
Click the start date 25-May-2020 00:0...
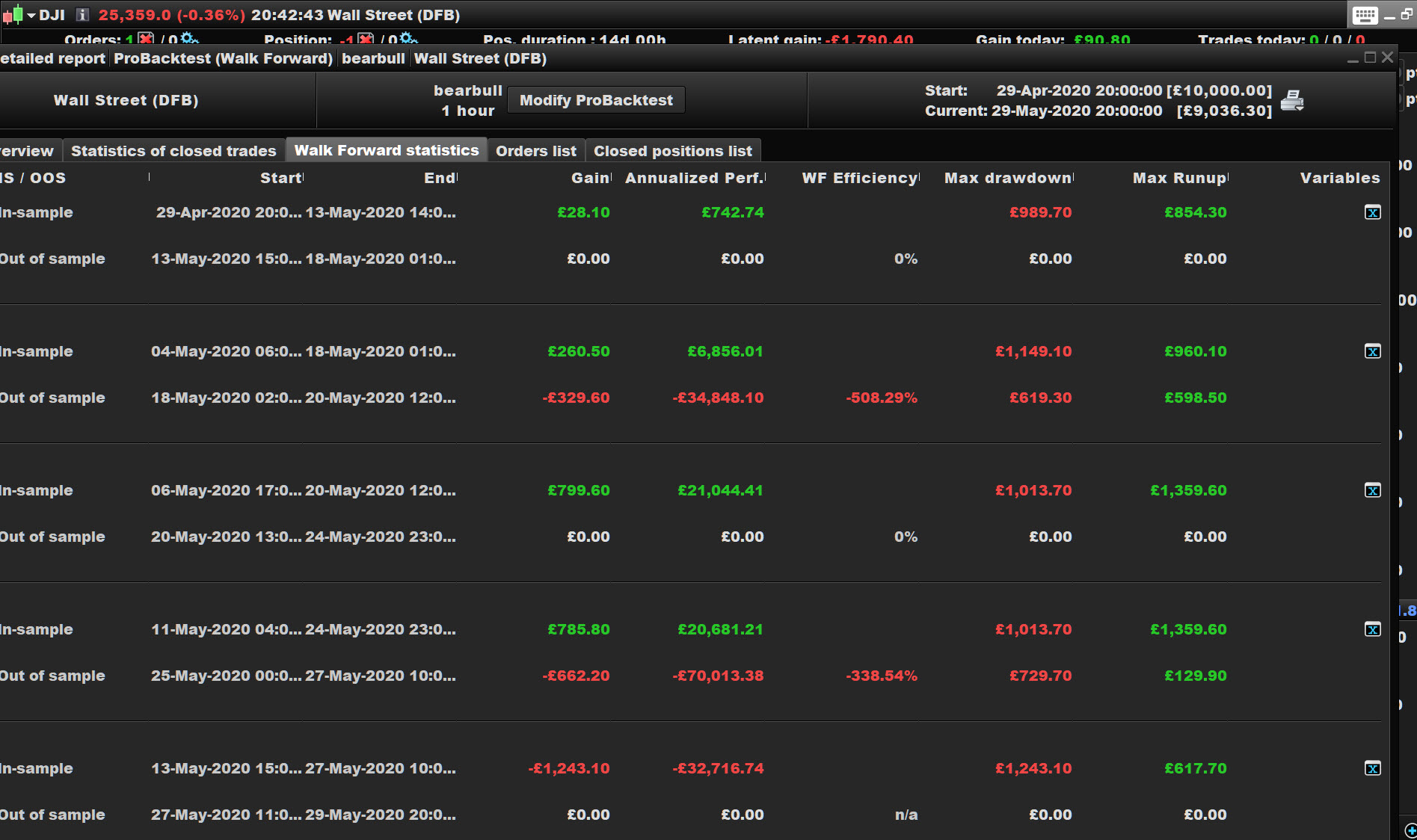[x=227, y=676]
